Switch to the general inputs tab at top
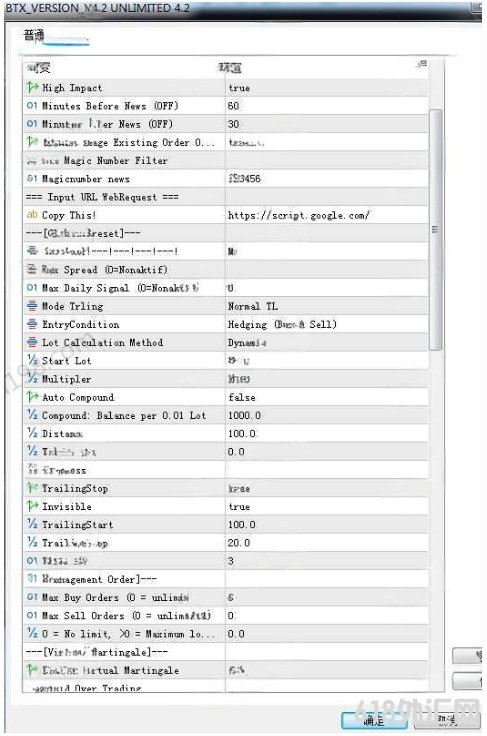 coord(34,35)
